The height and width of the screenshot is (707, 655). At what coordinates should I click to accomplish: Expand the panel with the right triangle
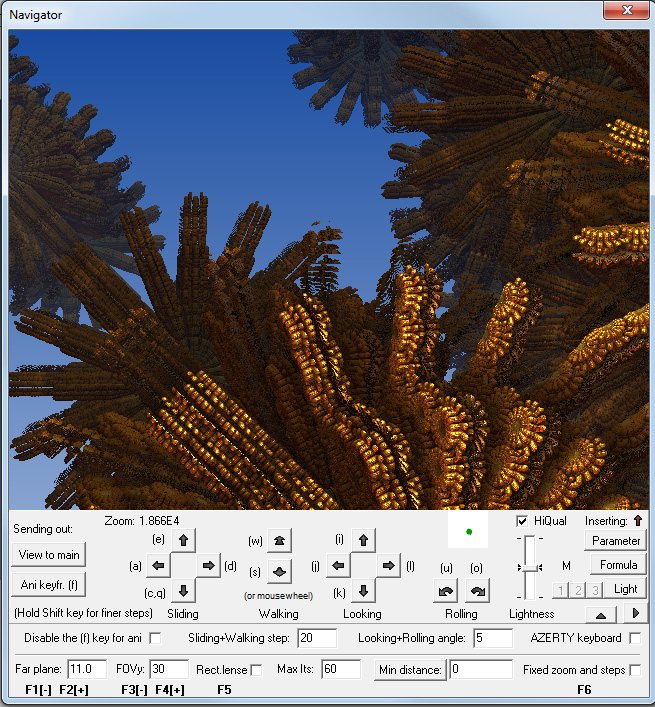(x=635, y=614)
